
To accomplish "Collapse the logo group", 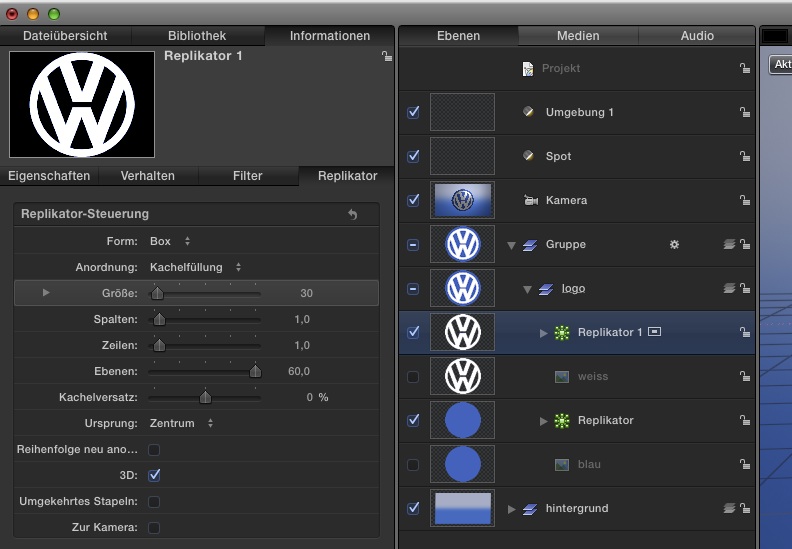I will coord(527,289).
